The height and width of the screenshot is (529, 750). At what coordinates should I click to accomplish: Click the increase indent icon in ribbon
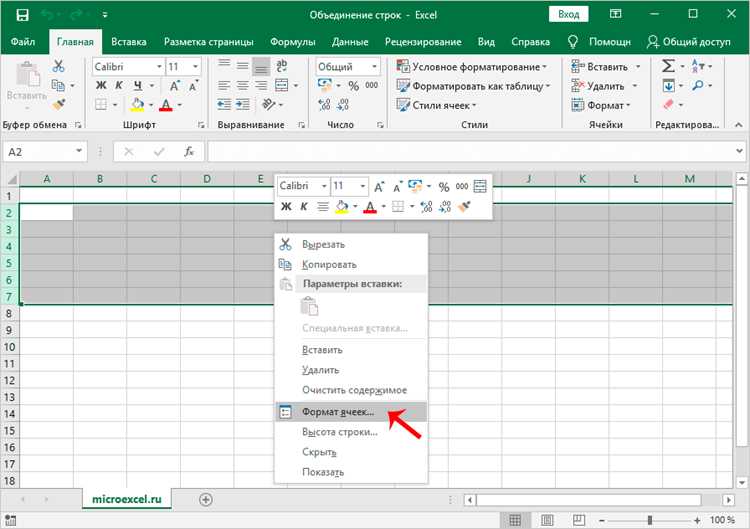243,104
